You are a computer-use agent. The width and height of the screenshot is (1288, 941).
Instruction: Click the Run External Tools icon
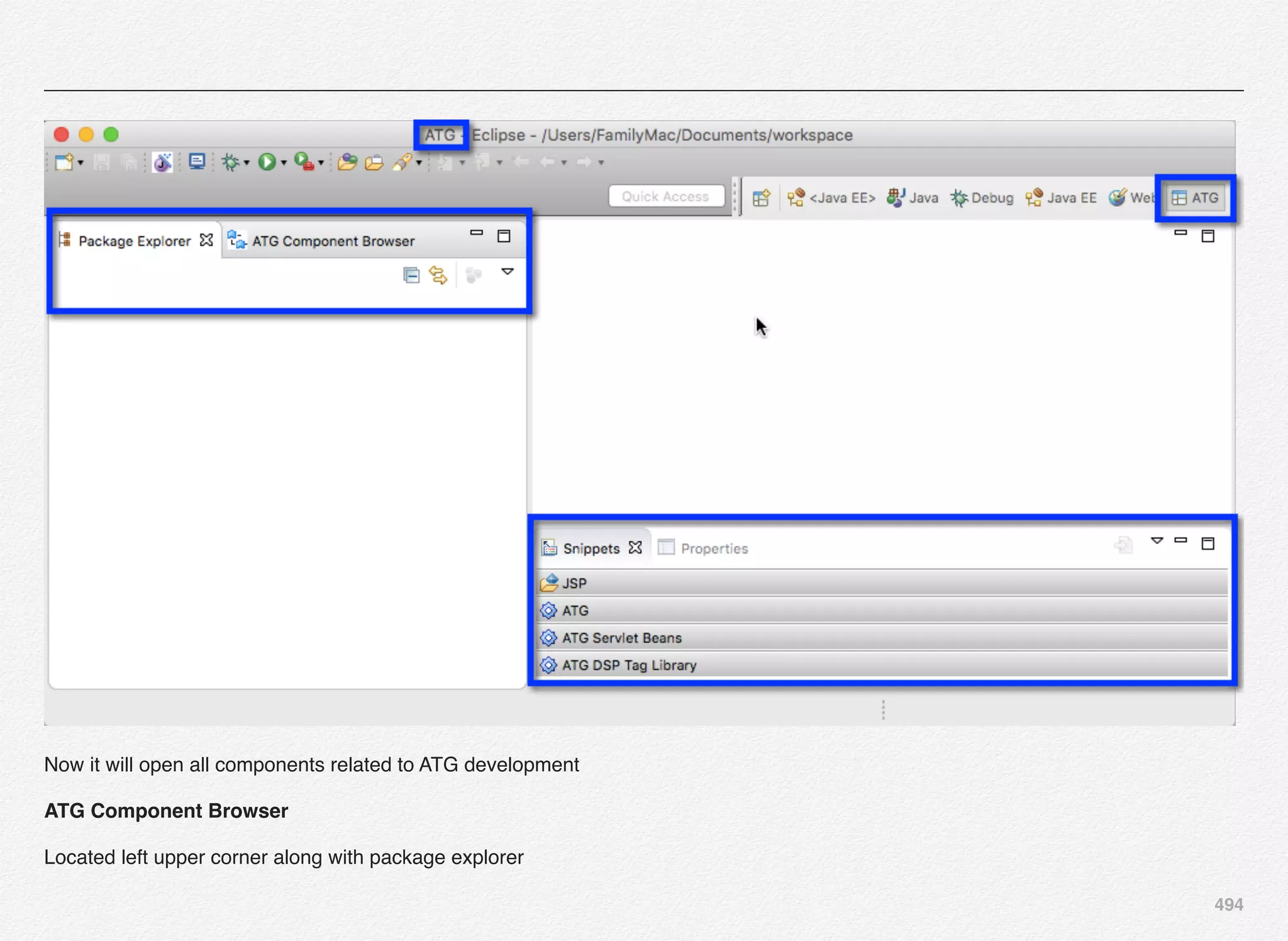(304, 162)
